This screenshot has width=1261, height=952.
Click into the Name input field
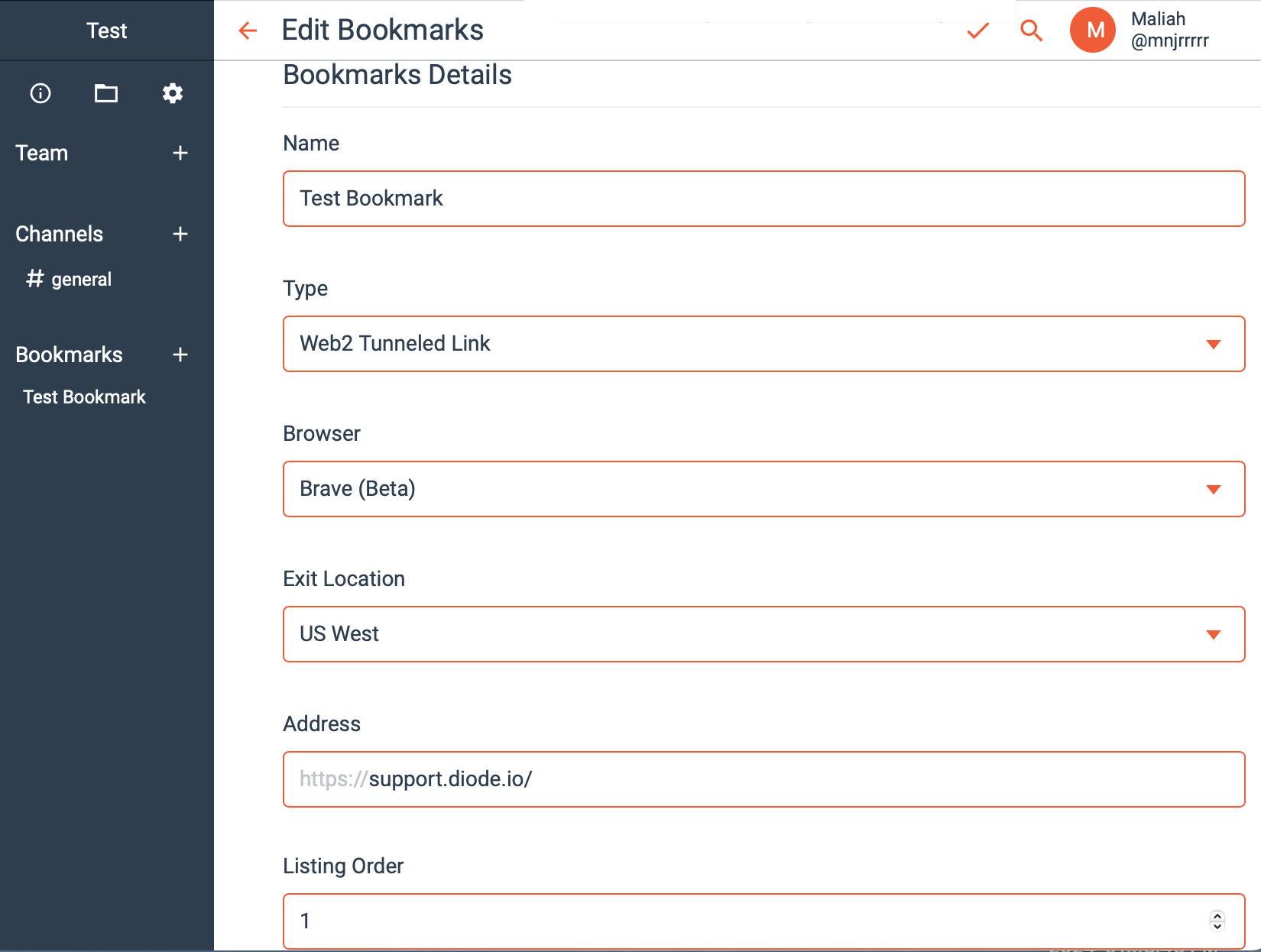[764, 199]
